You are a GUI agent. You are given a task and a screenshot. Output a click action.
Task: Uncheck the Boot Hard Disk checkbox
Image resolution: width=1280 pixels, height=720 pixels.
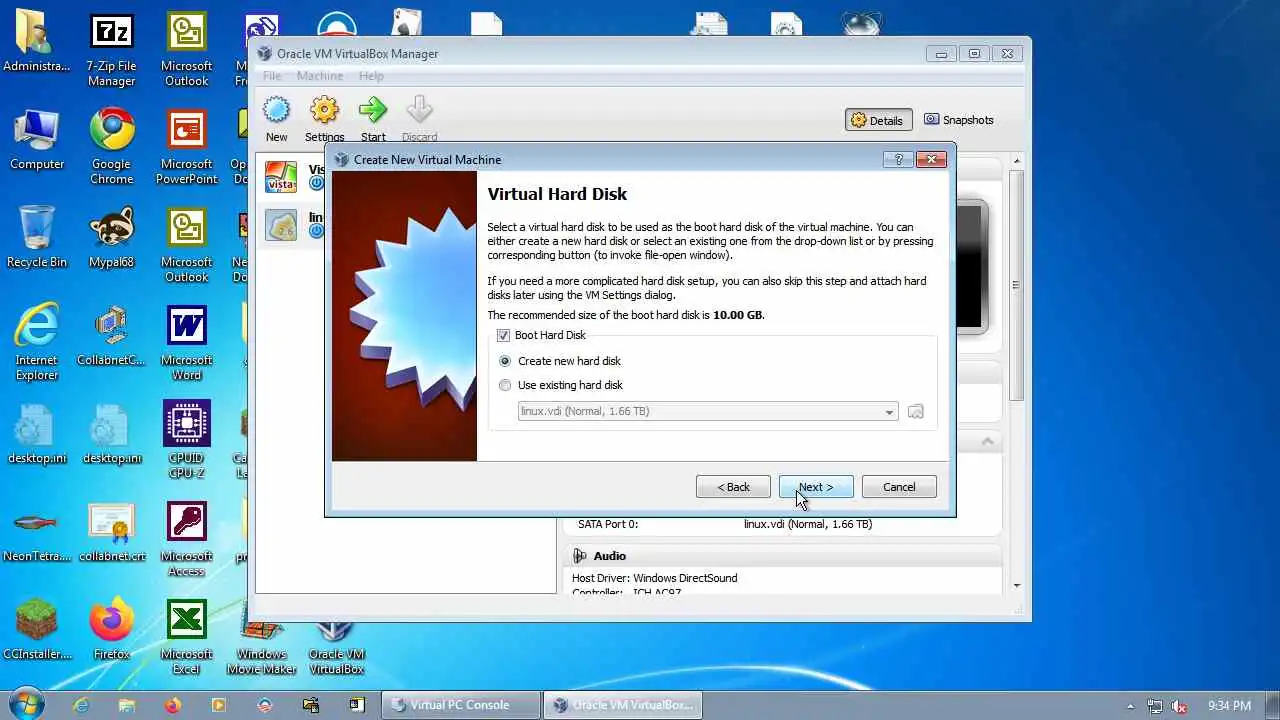[x=503, y=336]
